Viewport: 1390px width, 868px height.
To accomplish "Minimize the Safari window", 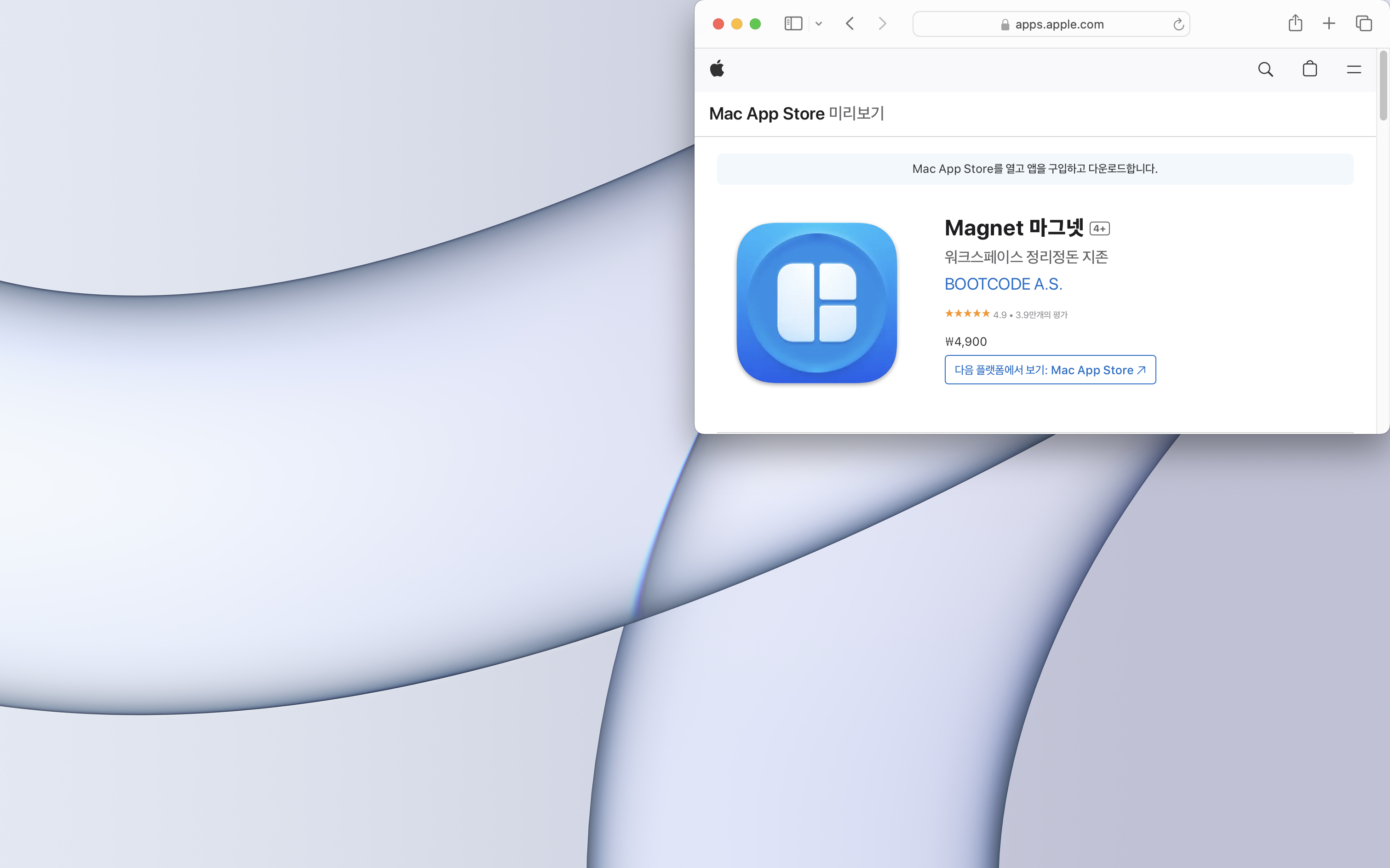I will [x=736, y=24].
